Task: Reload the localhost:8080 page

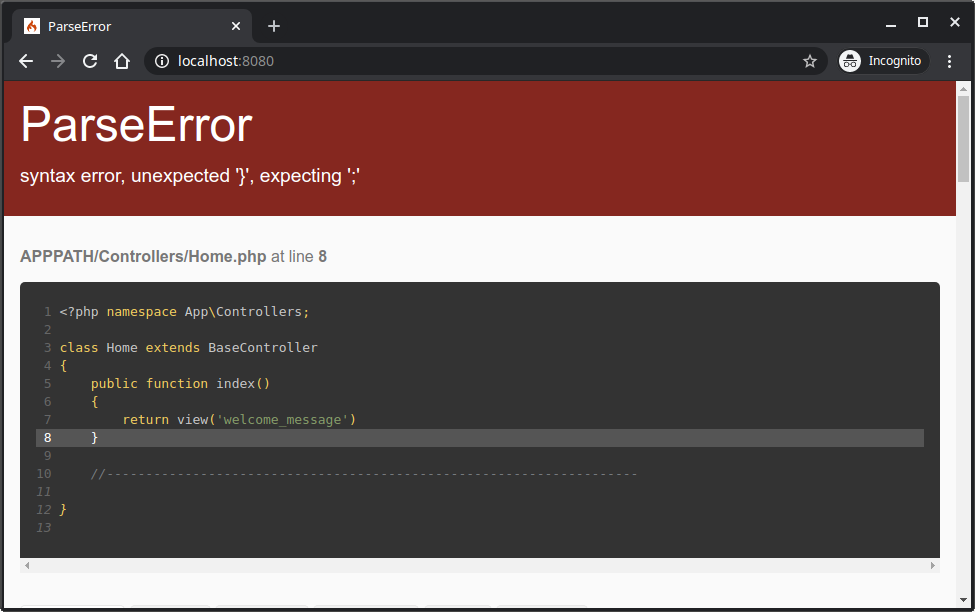Action: tap(89, 61)
